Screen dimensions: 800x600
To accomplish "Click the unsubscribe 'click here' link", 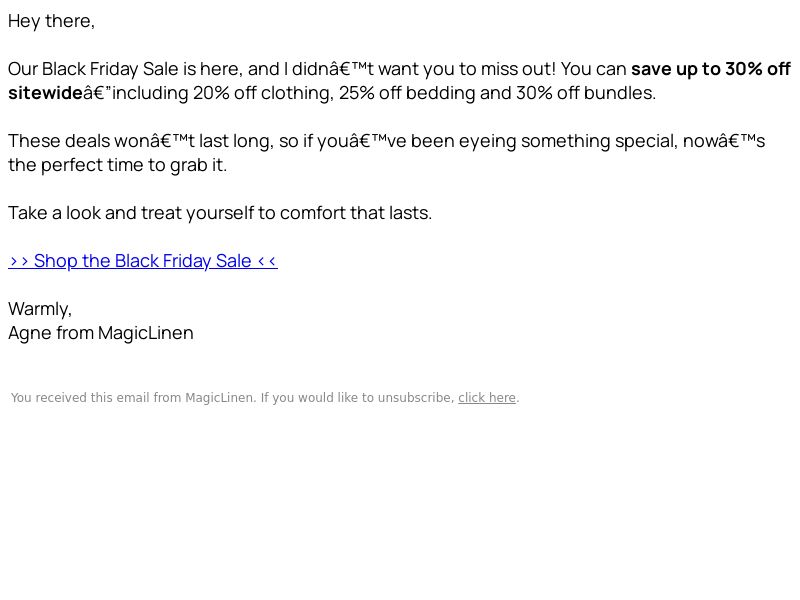I will click(x=487, y=398).
